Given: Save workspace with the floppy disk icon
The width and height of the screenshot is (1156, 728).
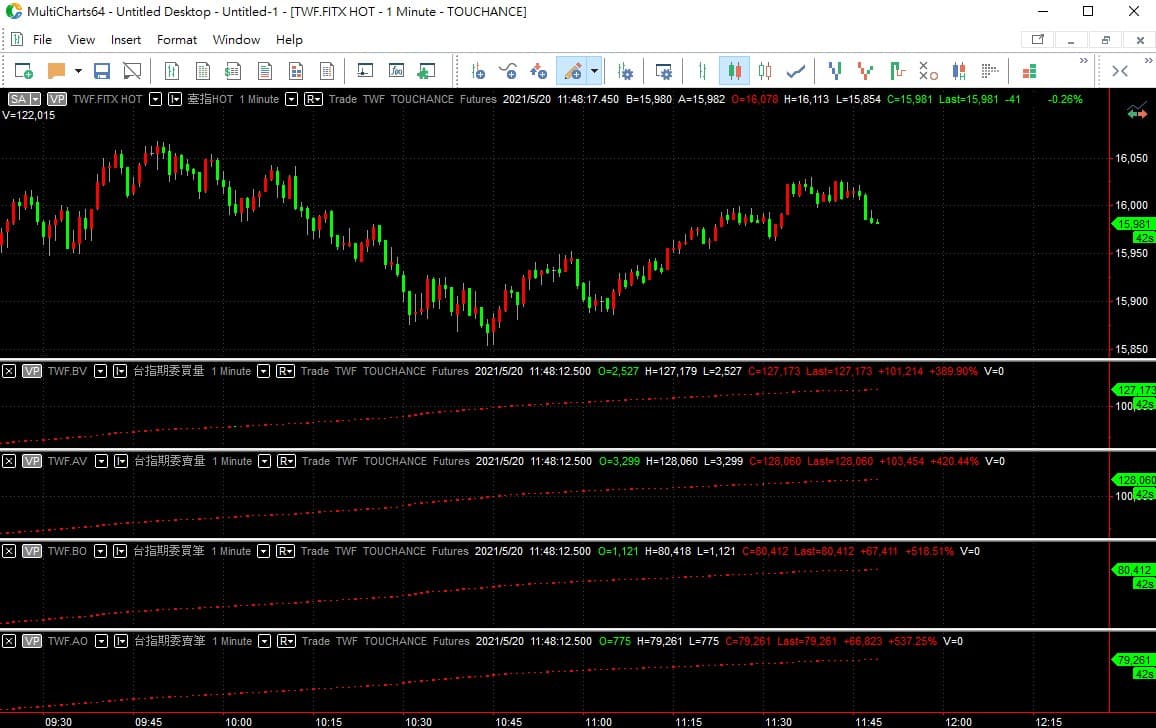Looking at the screenshot, I should tap(102, 71).
